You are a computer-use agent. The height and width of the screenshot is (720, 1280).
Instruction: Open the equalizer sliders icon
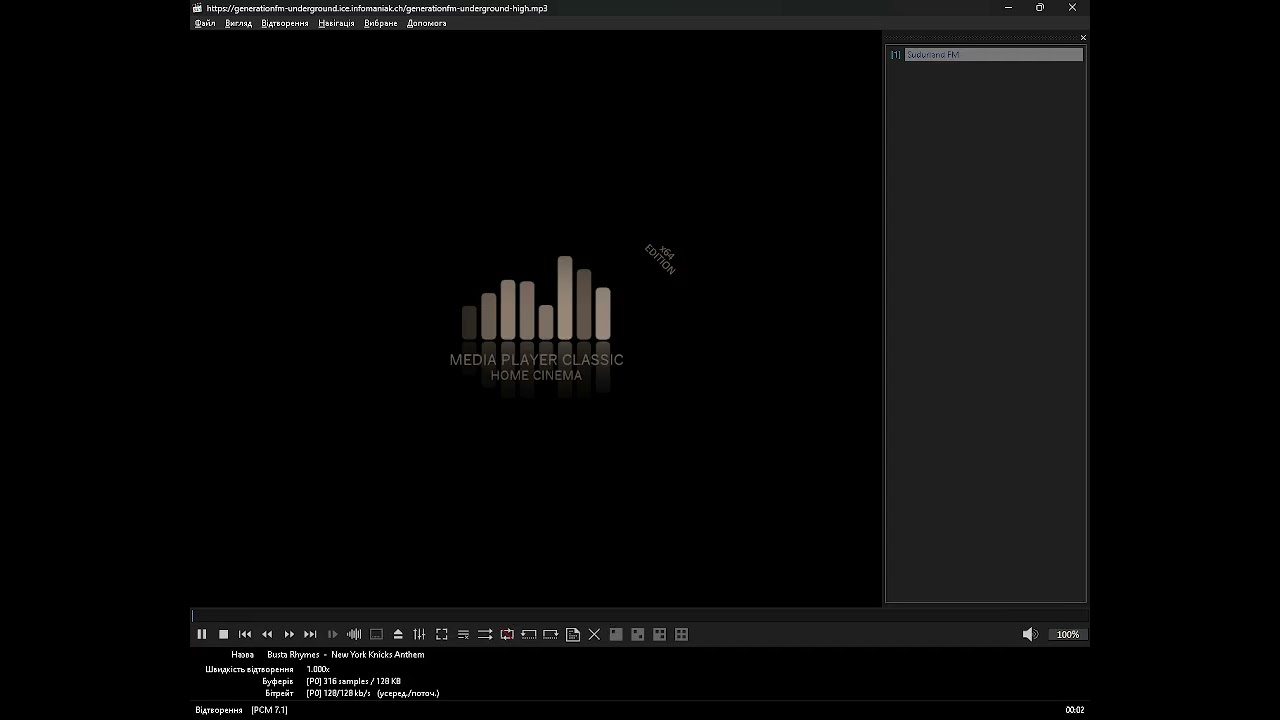coord(420,634)
